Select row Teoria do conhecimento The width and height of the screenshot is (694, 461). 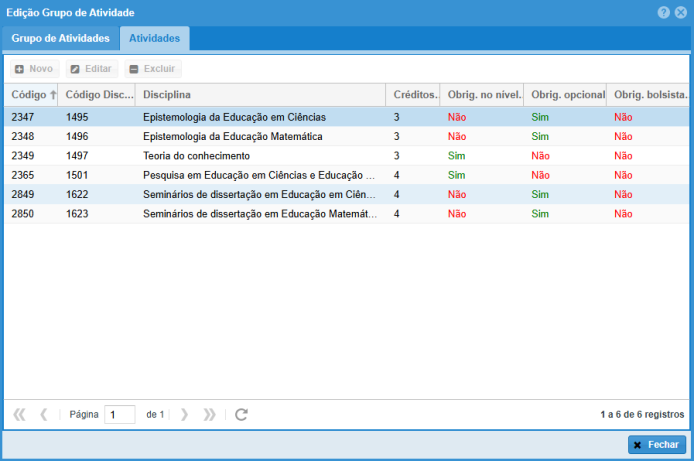pos(196,156)
